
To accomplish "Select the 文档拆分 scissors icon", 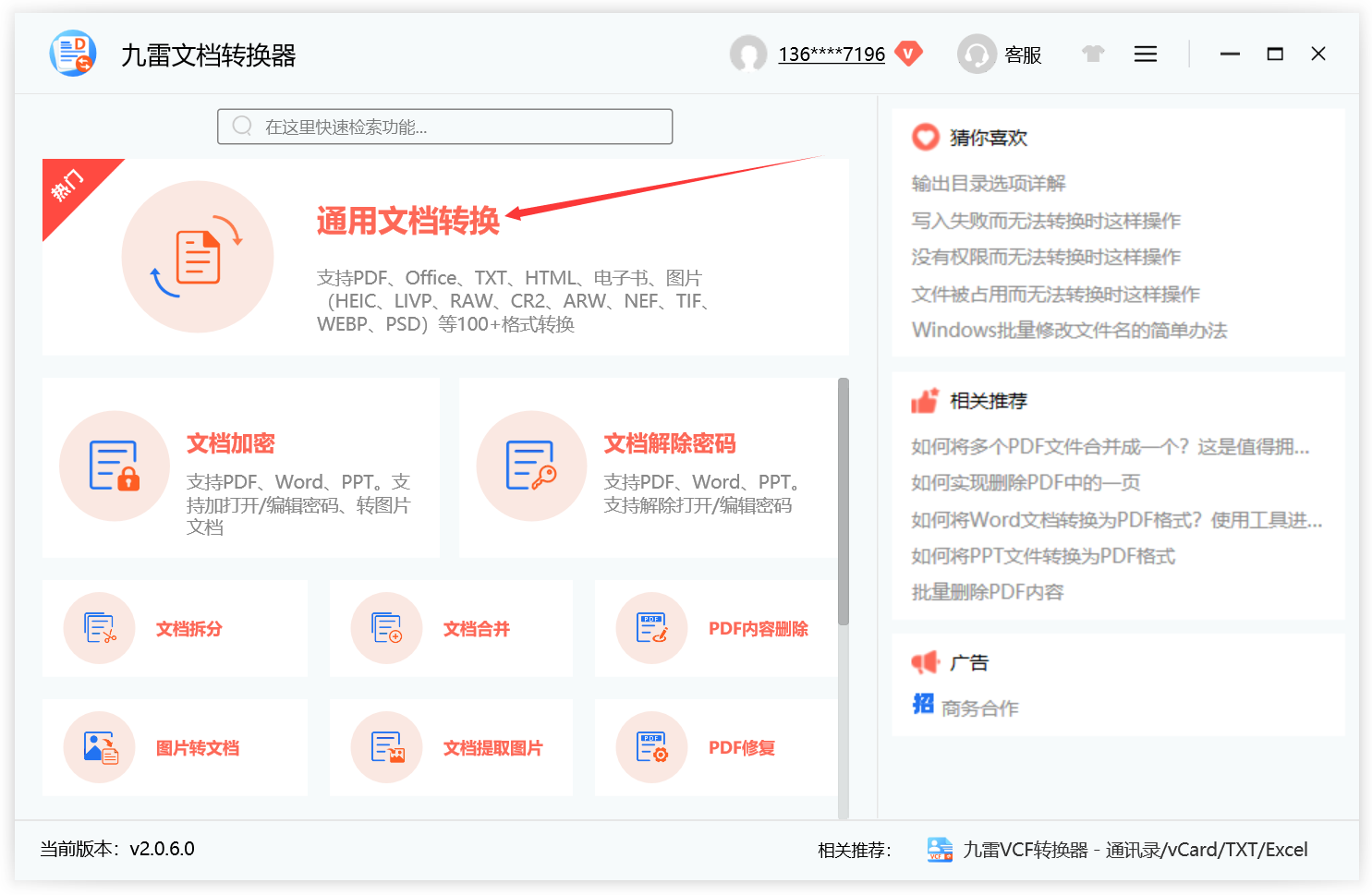I will pyautogui.click(x=100, y=628).
